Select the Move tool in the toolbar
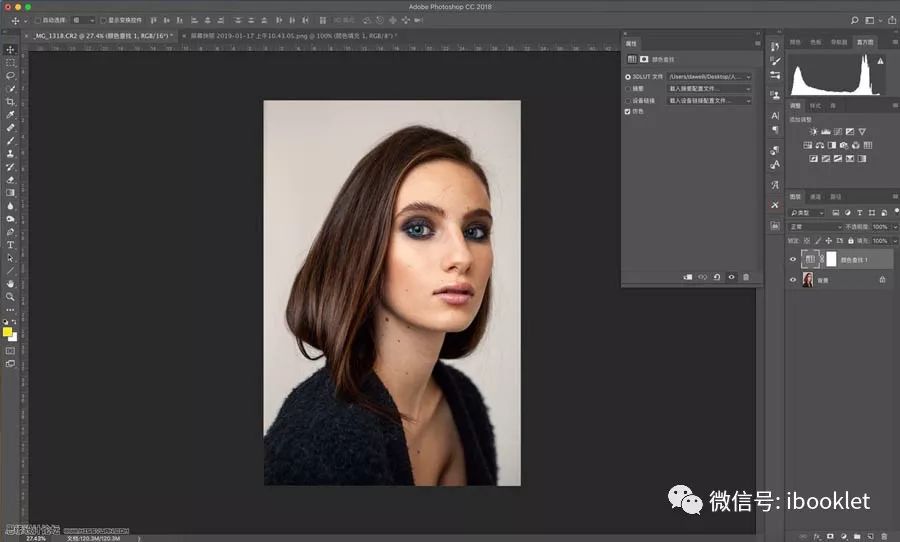900x542 pixels. 11,49
